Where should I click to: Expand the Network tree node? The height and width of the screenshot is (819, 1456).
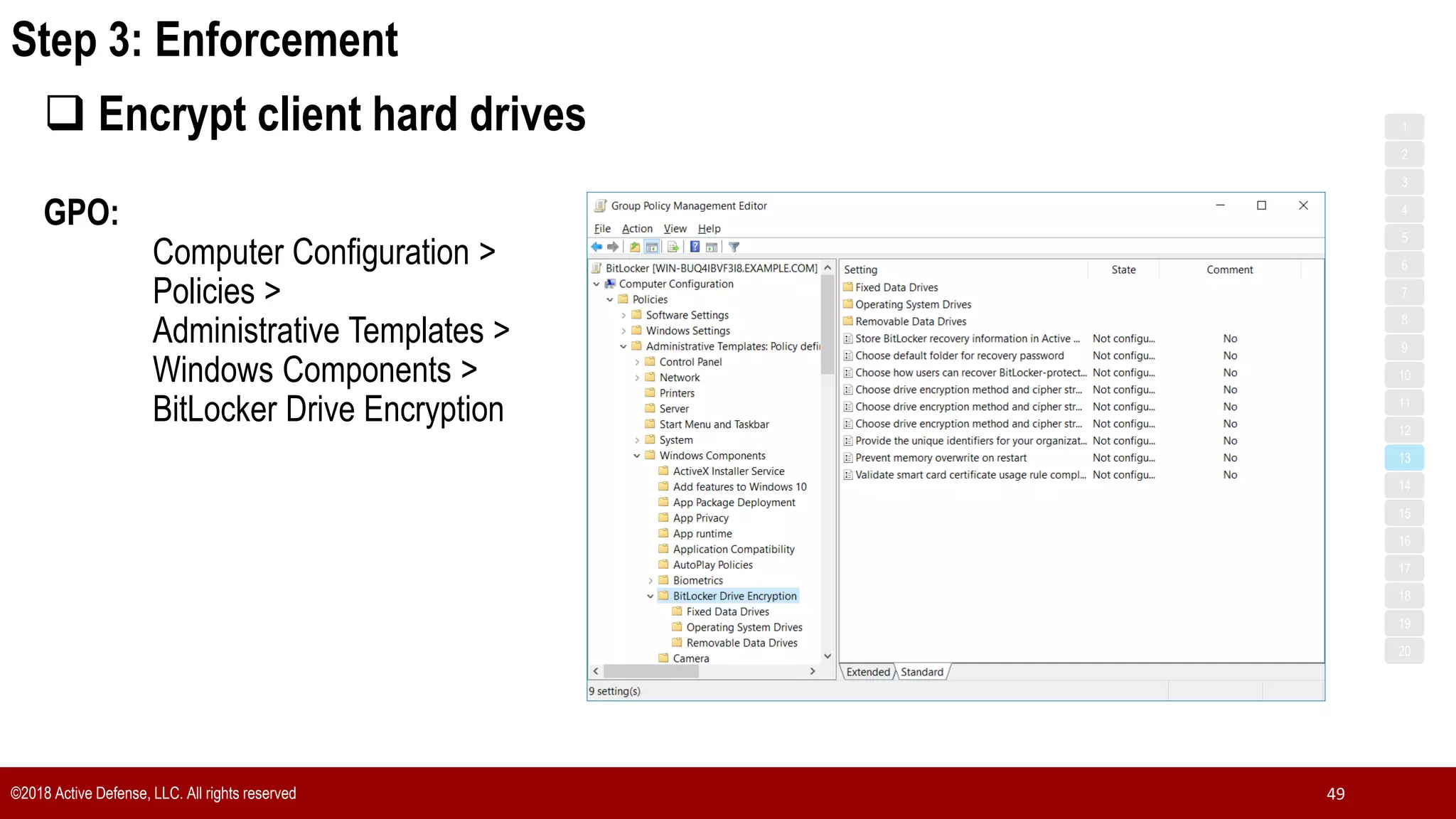tap(637, 378)
